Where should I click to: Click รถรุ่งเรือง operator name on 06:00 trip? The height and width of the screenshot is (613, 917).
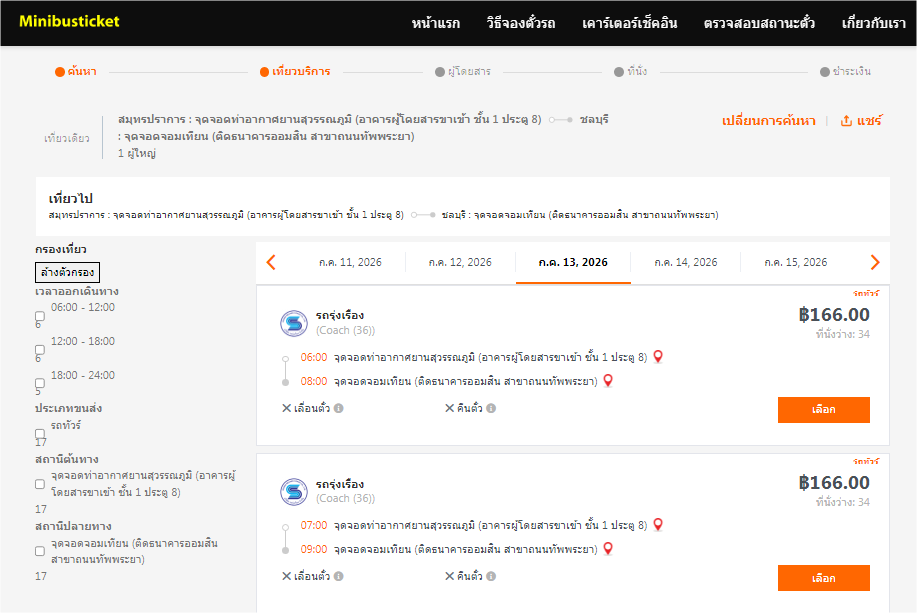point(340,315)
